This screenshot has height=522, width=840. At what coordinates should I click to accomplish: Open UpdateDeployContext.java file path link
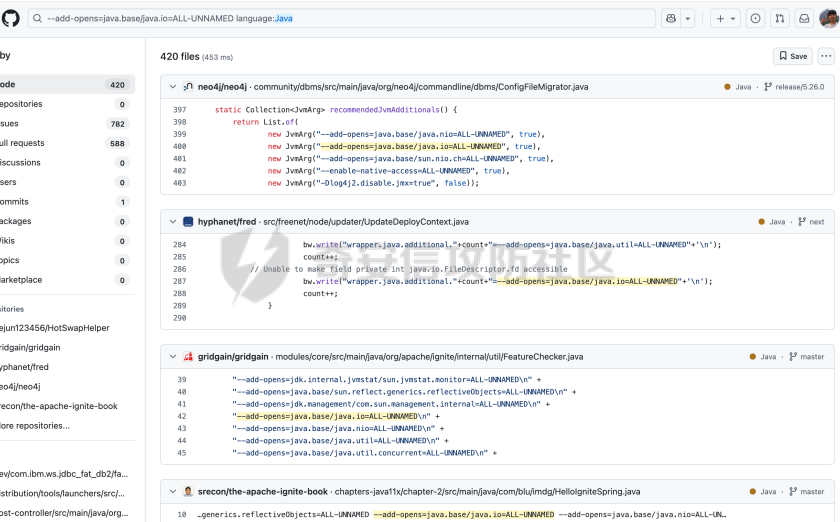coord(366,222)
